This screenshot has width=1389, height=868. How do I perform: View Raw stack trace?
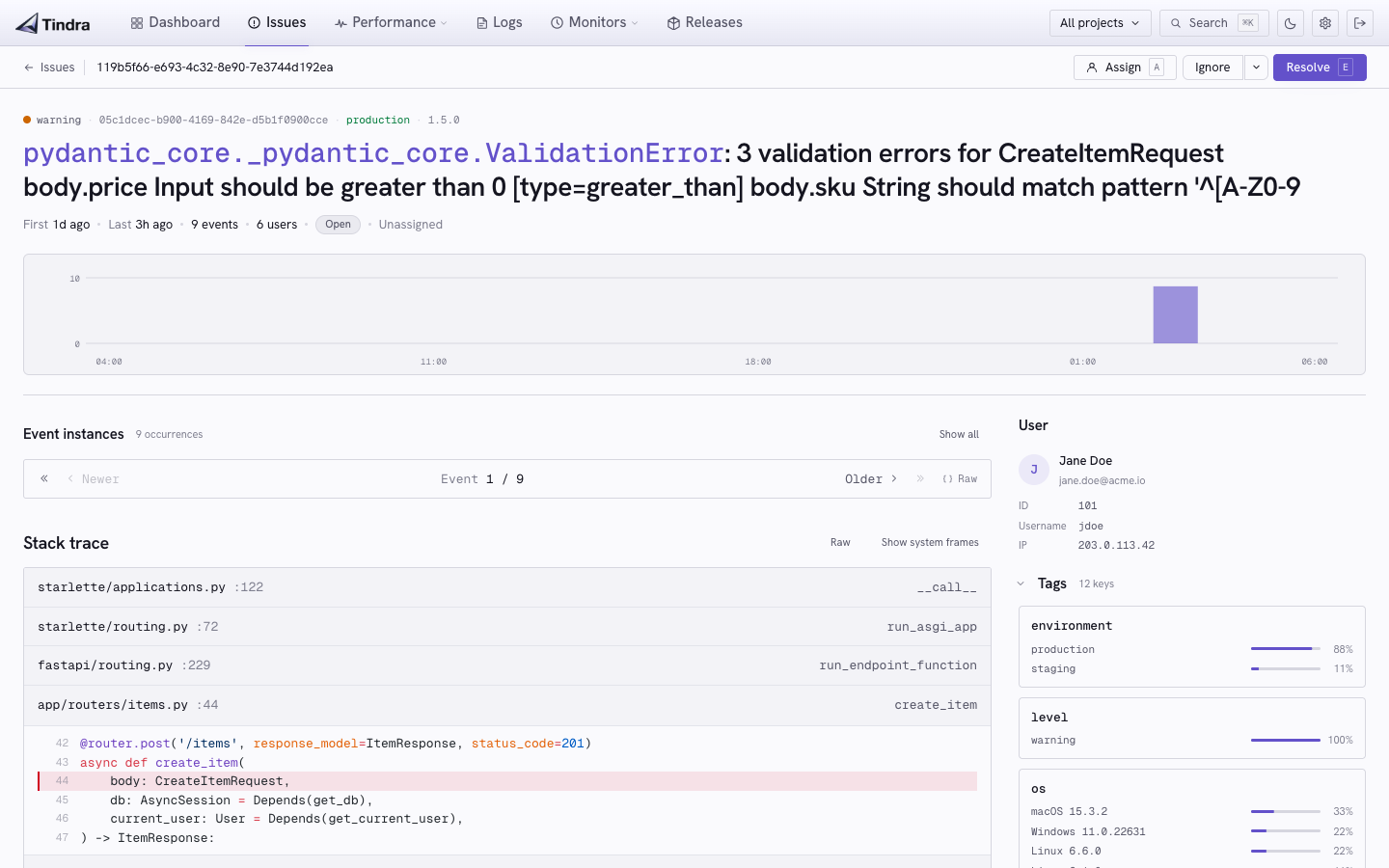tap(840, 542)
